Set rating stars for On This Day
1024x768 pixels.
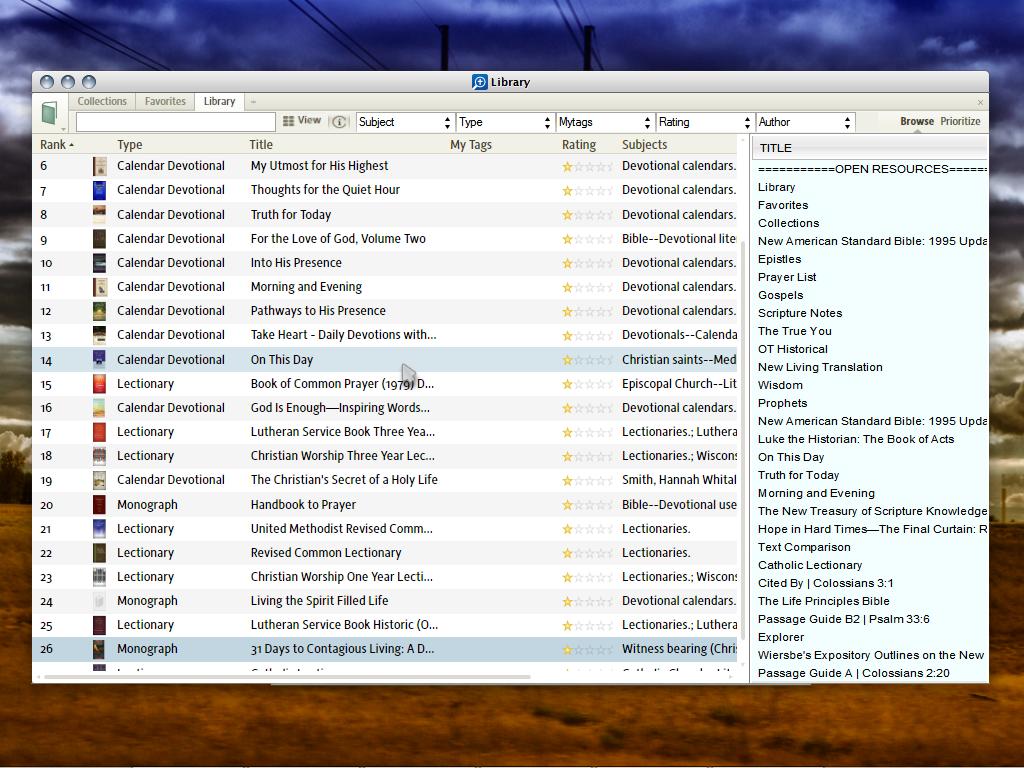point(587,360)
